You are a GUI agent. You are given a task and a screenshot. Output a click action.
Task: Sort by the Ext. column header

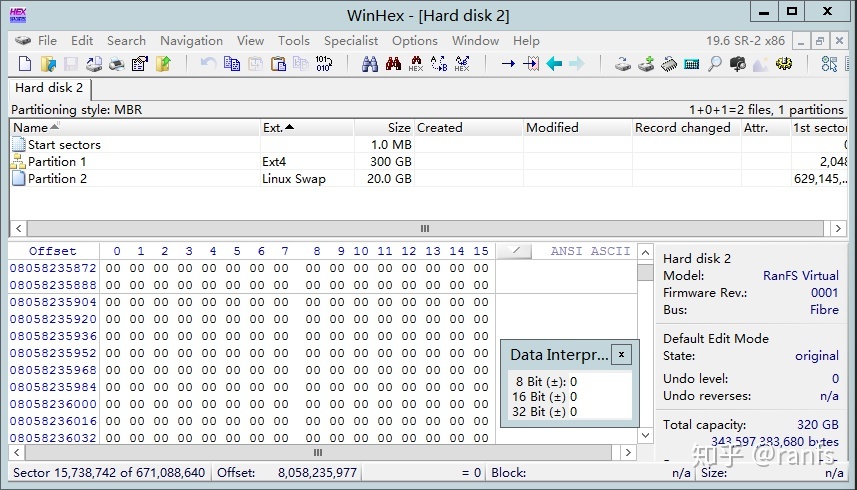[x=306, y=128]
